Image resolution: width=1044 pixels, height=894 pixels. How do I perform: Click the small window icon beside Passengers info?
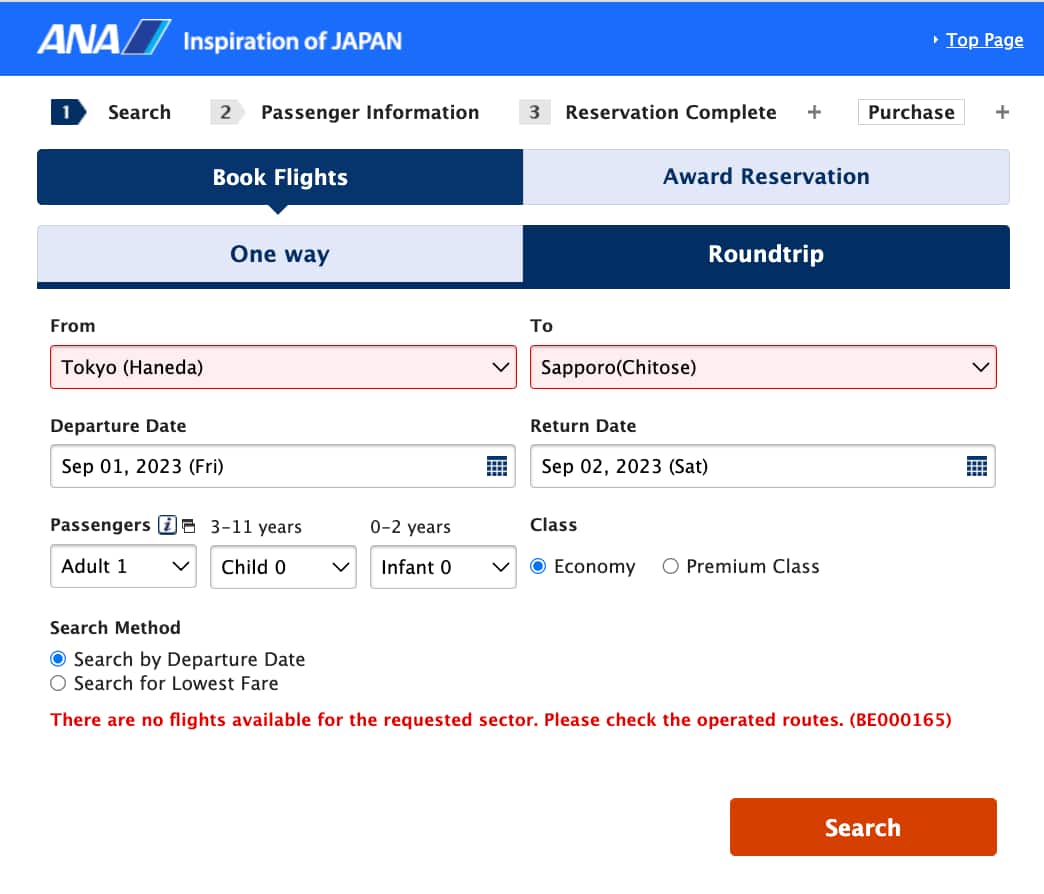[189, 527]
